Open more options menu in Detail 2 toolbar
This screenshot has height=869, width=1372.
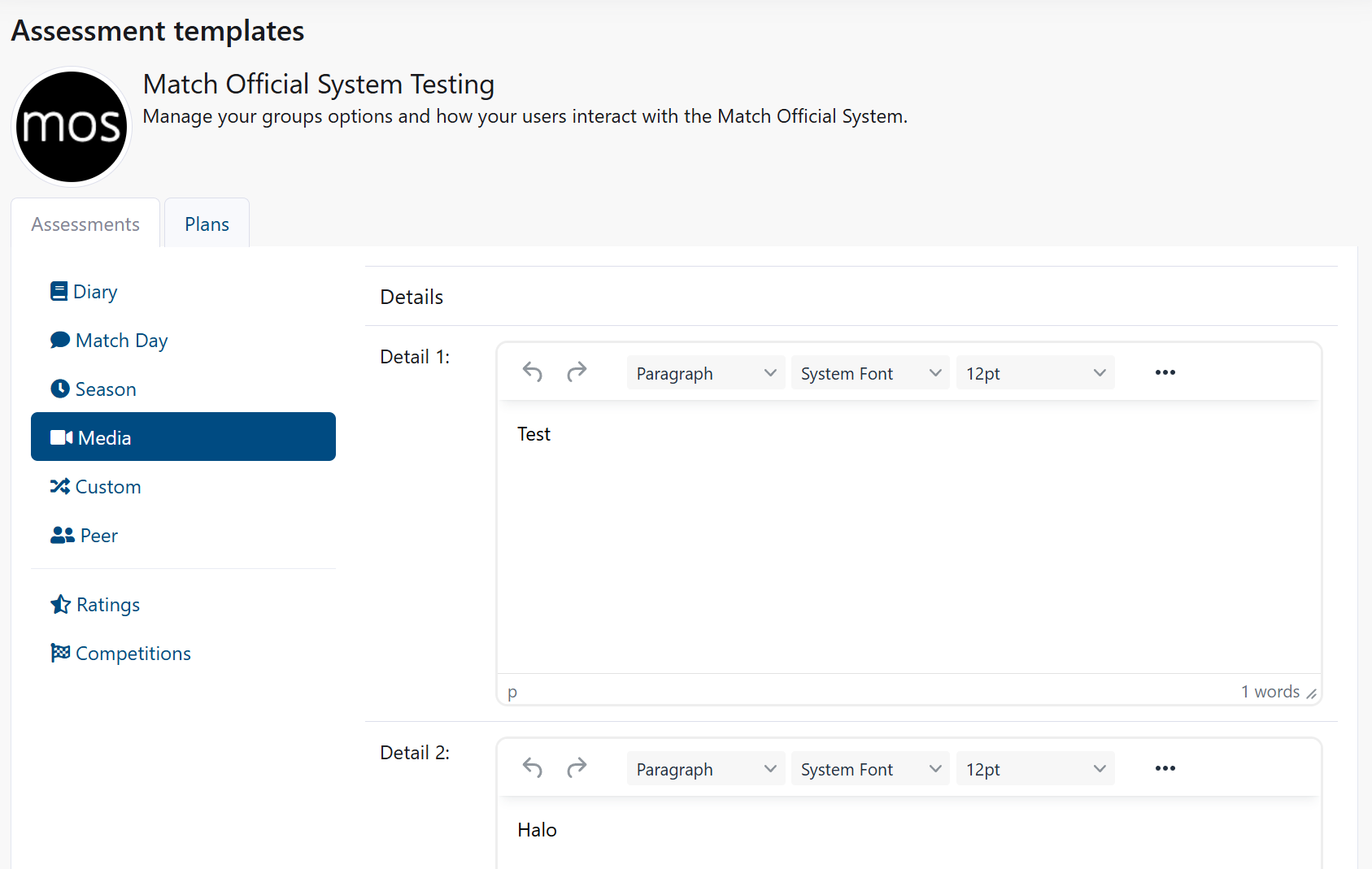click(1165, 767)
